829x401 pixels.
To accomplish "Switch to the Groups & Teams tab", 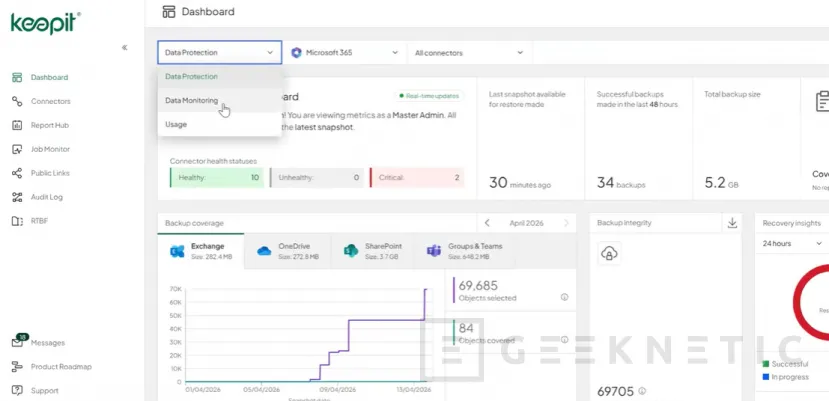I will (x=465, y=251).
